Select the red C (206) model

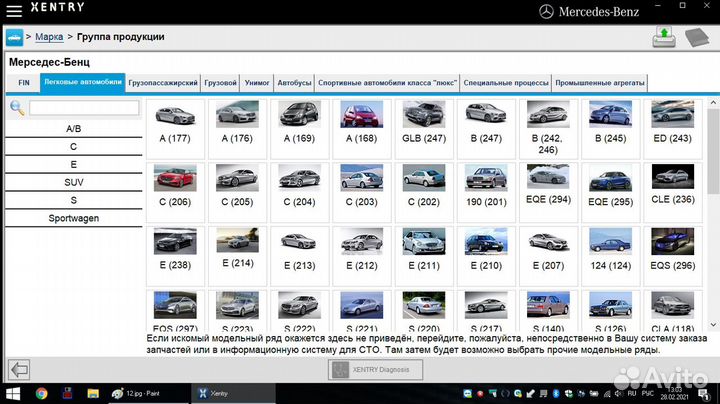175,192
